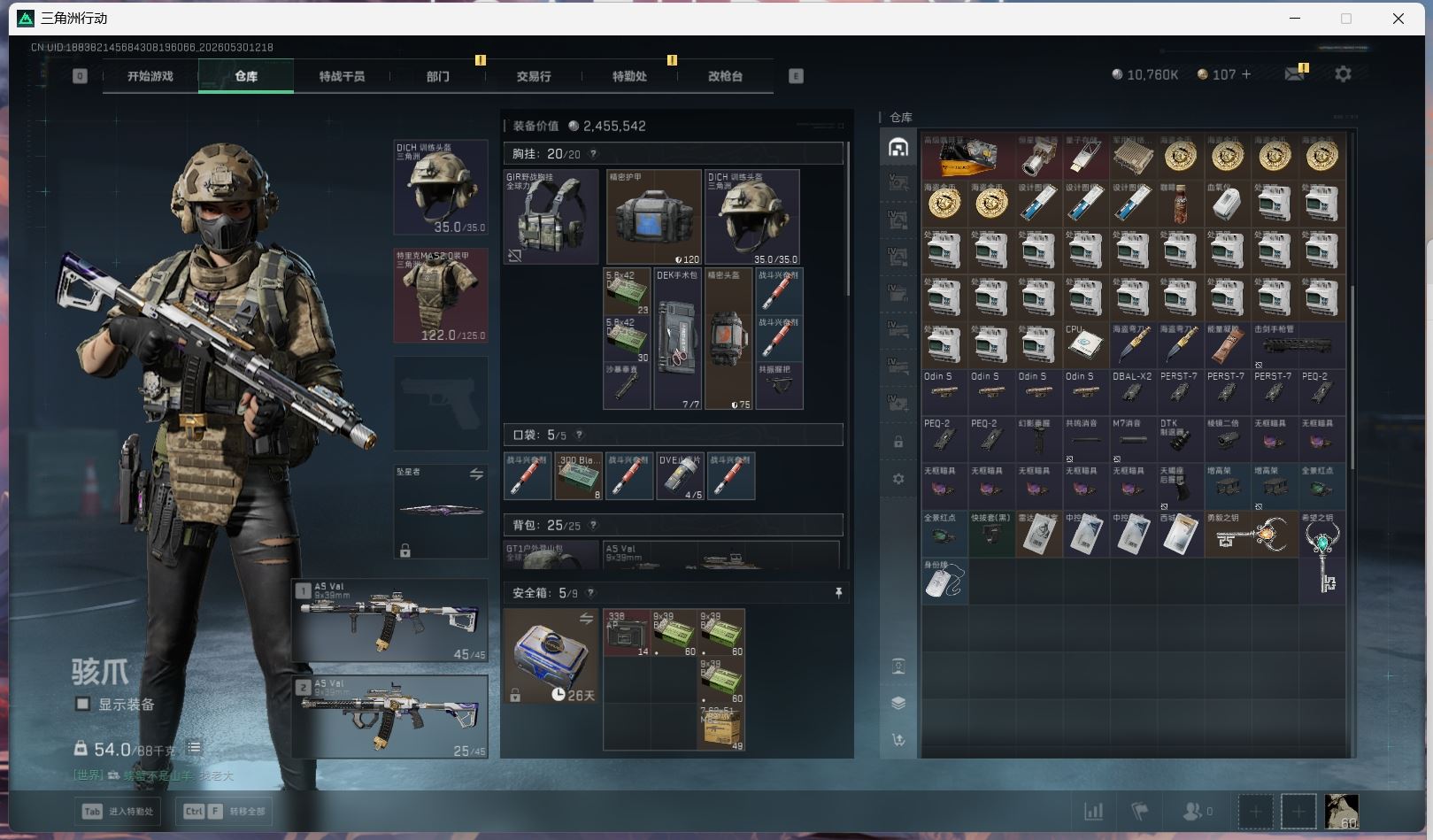1433x840 pixels.
Task: Click the warehouse stack layers icon
Action: pos(898,703)
